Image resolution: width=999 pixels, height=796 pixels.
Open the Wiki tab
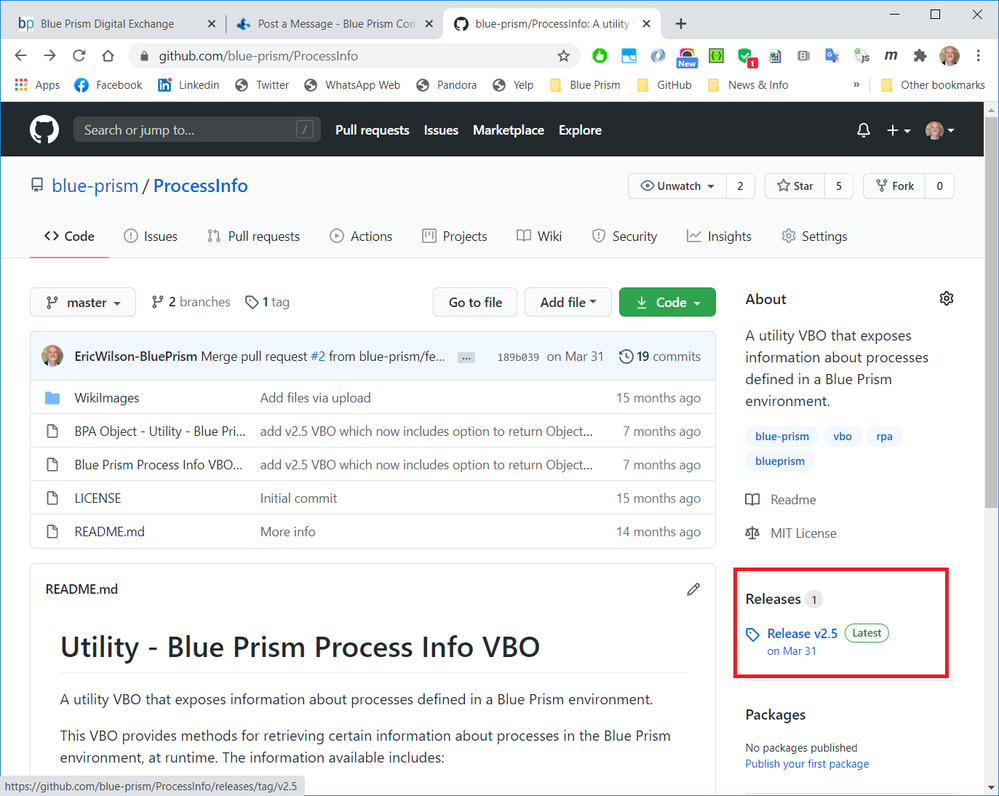coord(539,236)
